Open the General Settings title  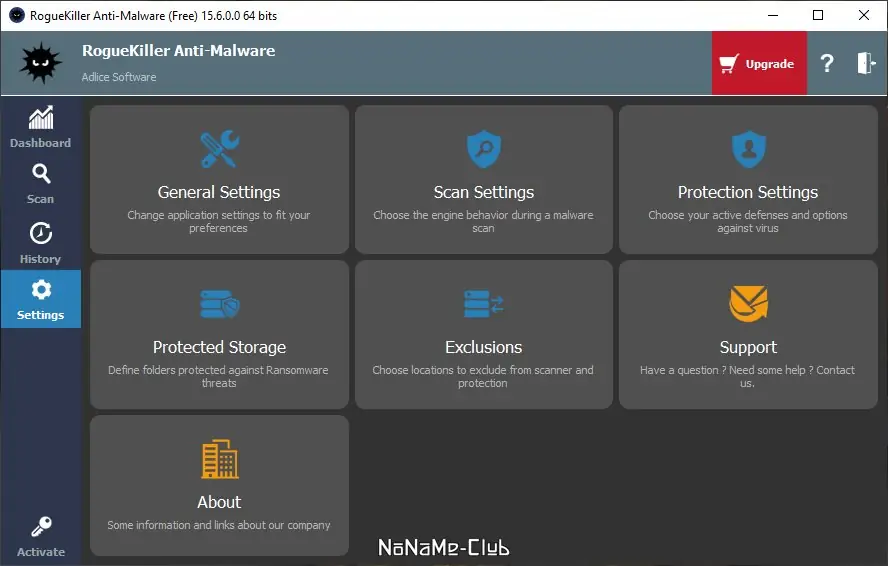click(x=219, y=193)
